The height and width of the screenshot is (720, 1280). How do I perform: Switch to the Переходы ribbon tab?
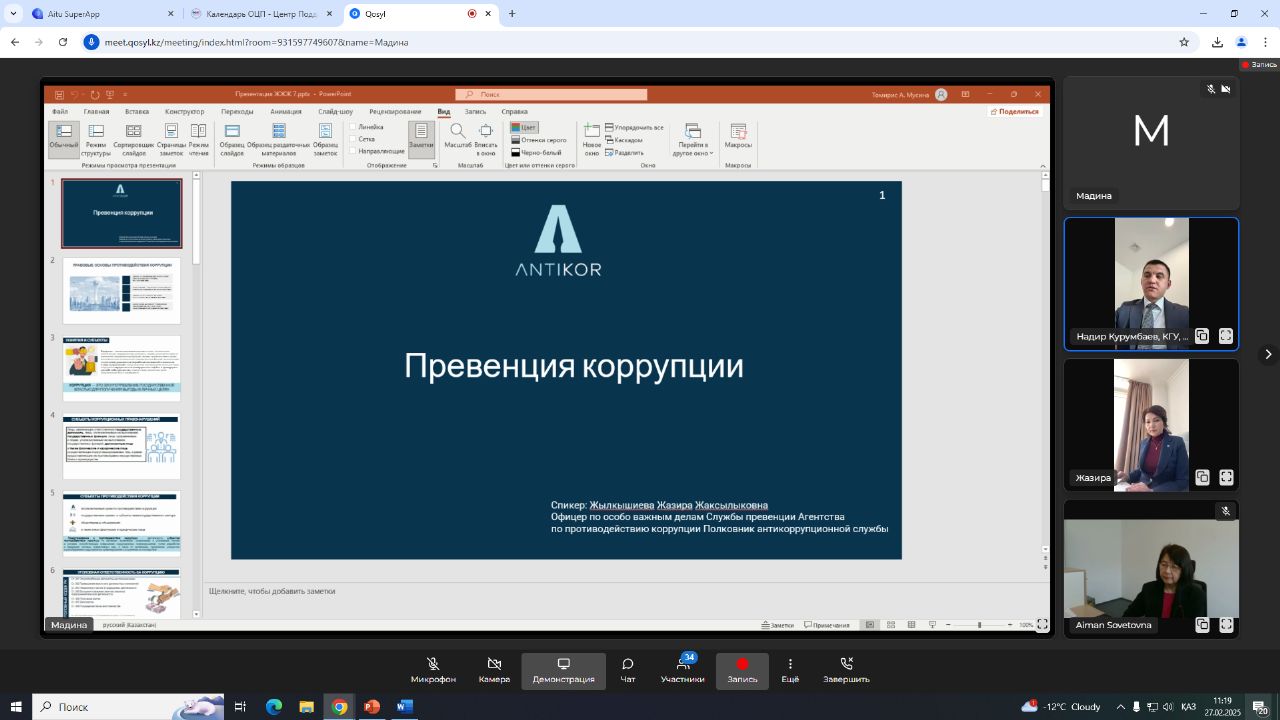(237, 111)
